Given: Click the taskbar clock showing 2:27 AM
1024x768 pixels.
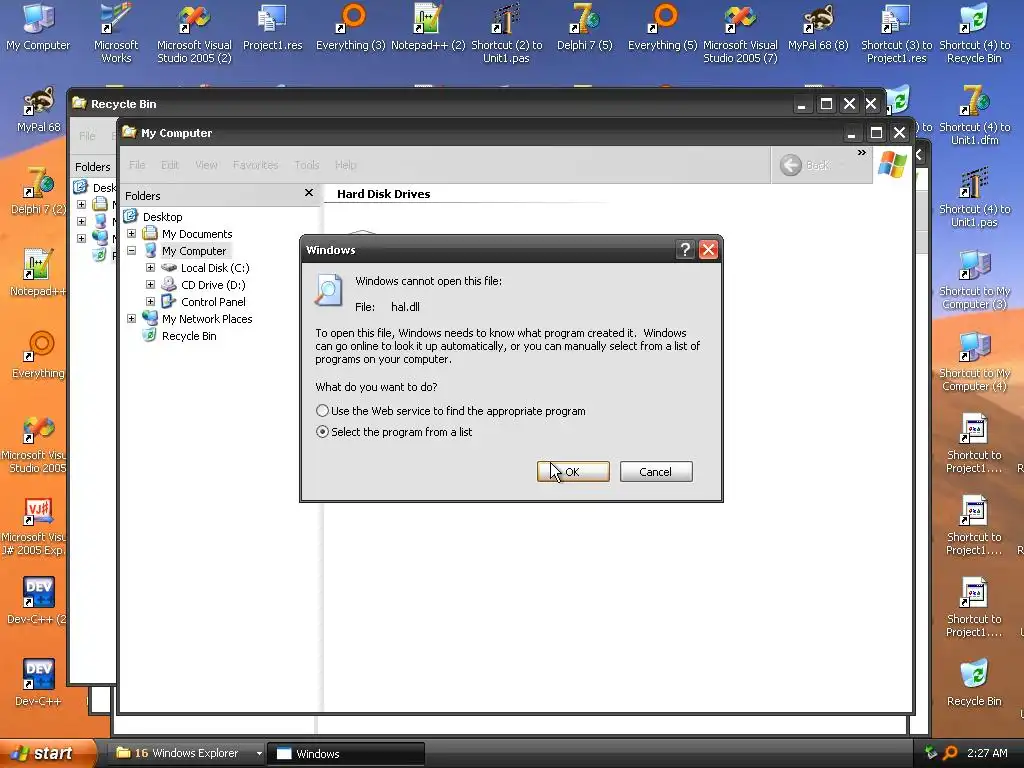Looking at the screenshot, I should click(x=987, y=753).
